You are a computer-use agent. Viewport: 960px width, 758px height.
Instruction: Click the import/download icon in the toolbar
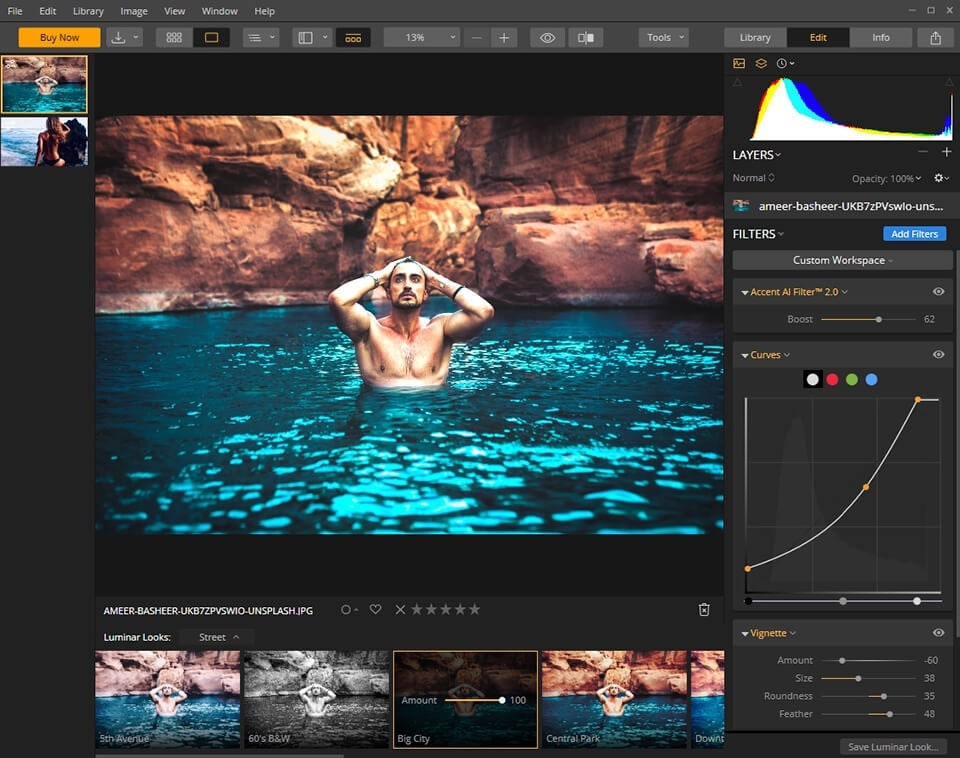coord(118,37)
